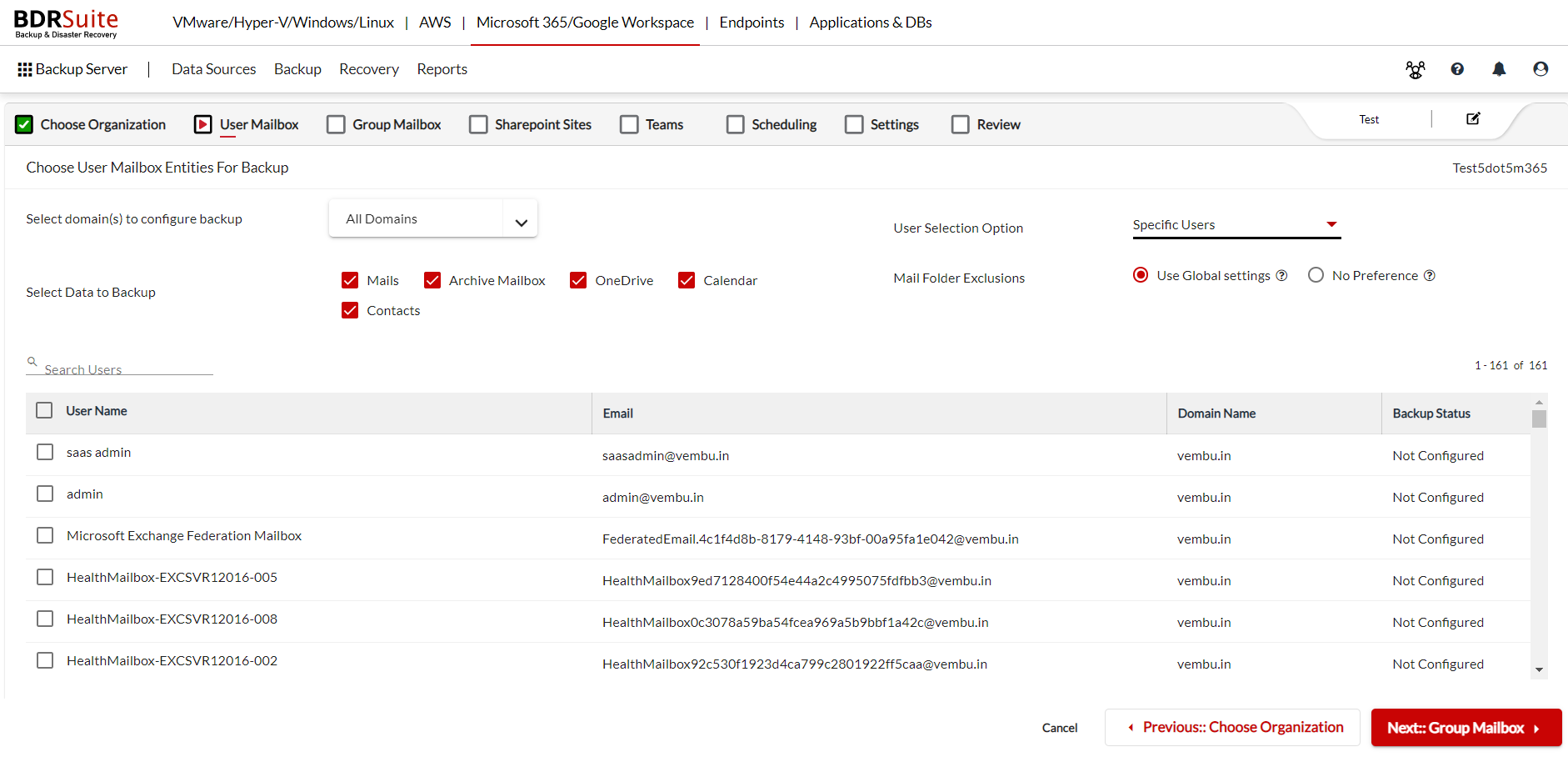Go to the Scheduling step
The image size is (1568, 767).
(772, 124)
